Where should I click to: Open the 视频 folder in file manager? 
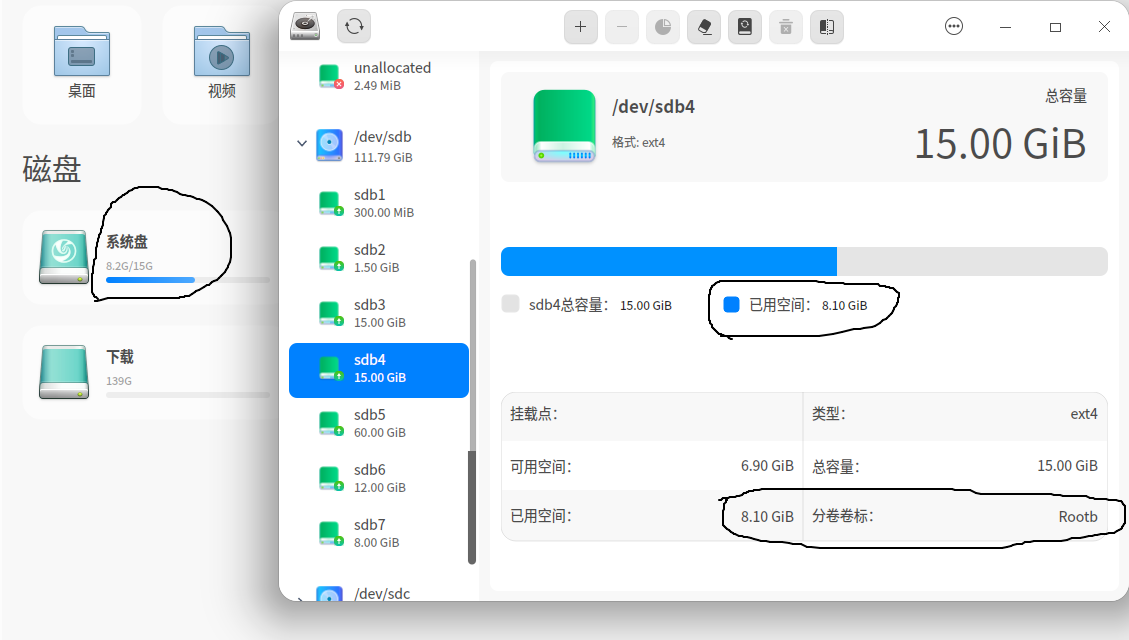(222, 63)
